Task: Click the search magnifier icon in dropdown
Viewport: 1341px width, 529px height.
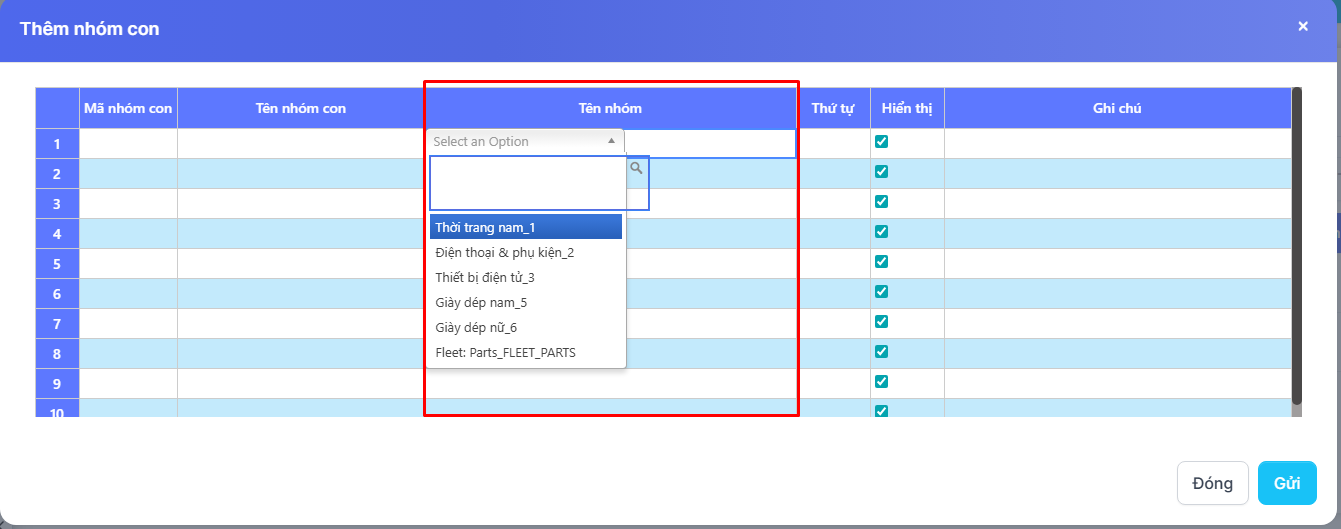Action: click(x=636, y=169)
